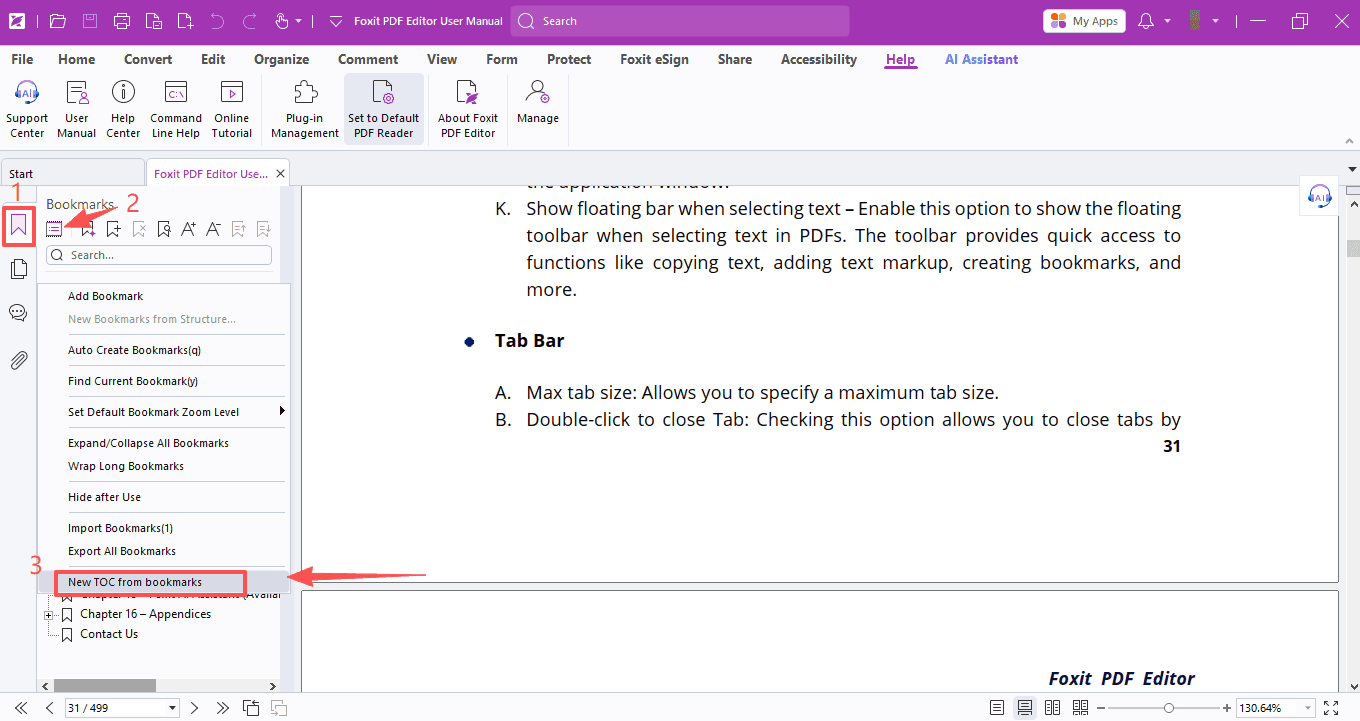Toggle Hide after Use option
The height and width of the screenshot is (721, 1360).
(x=104, y=497)
